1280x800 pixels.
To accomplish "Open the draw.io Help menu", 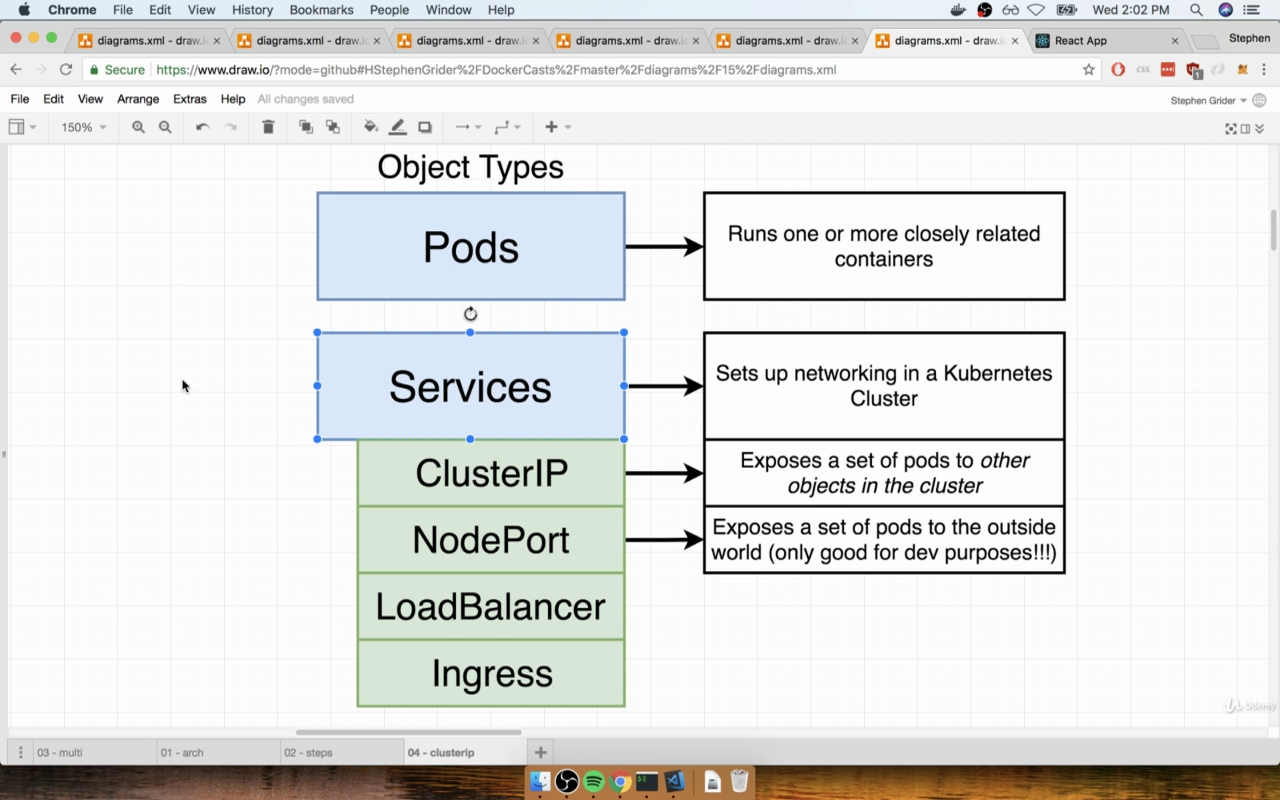I will (x=233, y=99).
